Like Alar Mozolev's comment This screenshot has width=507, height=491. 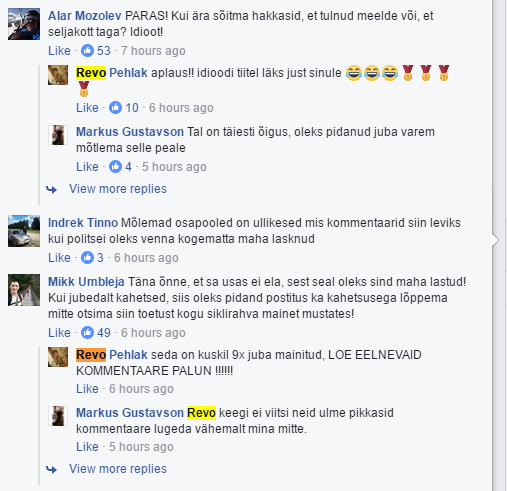tap(59, 51)
